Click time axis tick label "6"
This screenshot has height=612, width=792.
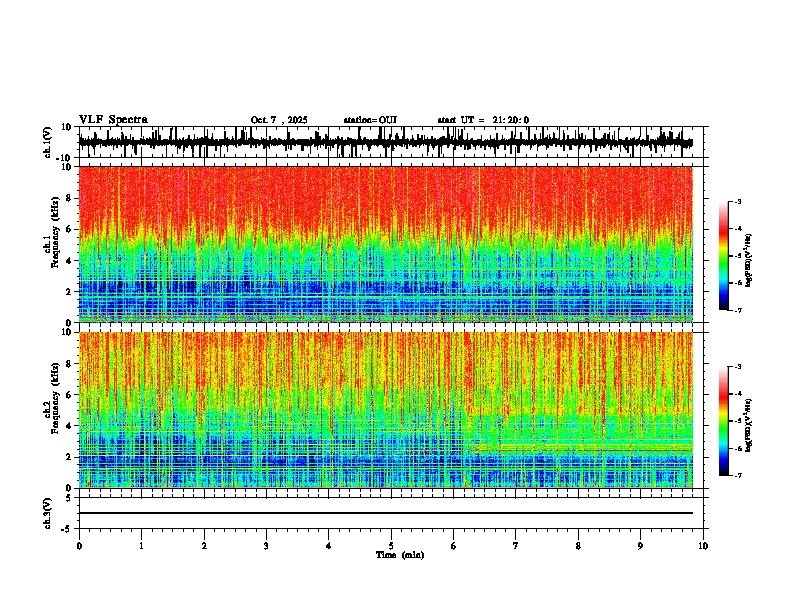click(454, 546)
